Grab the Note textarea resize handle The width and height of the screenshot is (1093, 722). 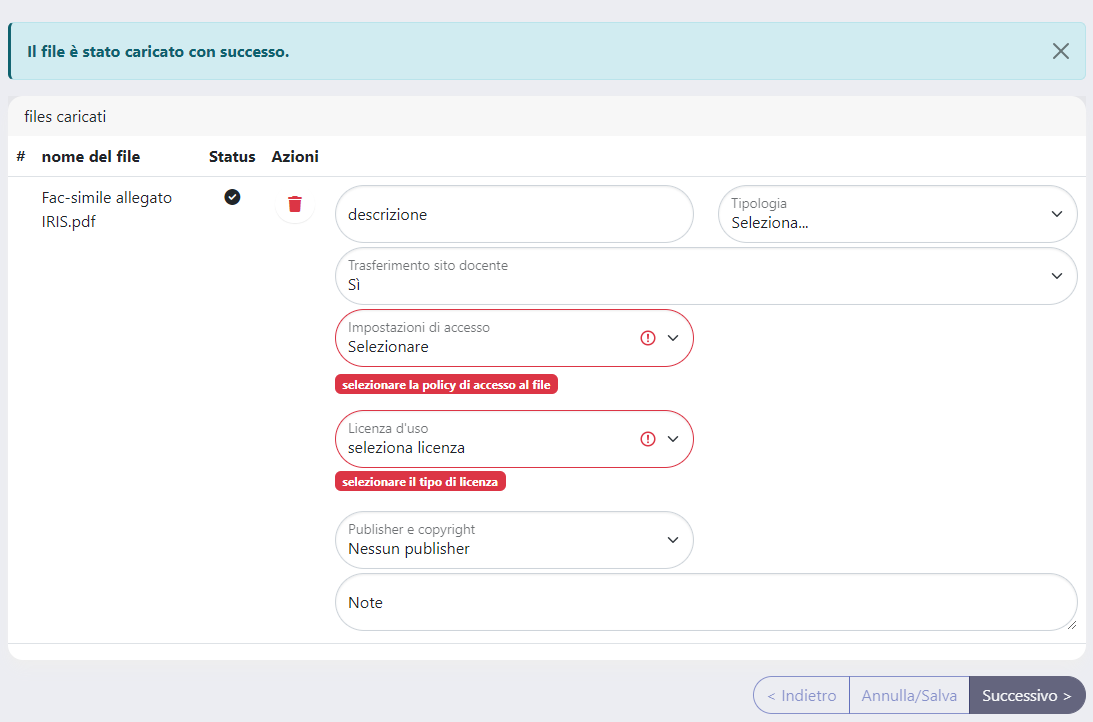pos(1071,624)
